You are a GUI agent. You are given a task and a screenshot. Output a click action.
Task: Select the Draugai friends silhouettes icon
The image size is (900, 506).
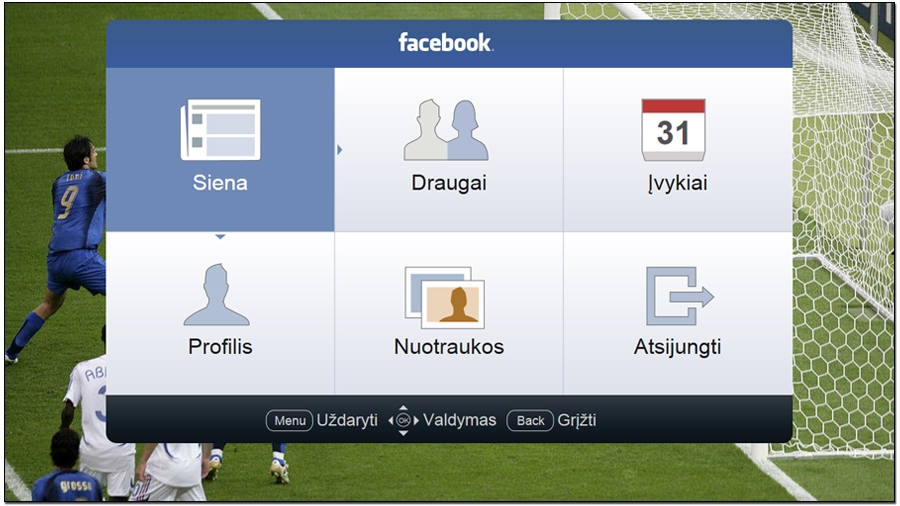click(447, 130)
